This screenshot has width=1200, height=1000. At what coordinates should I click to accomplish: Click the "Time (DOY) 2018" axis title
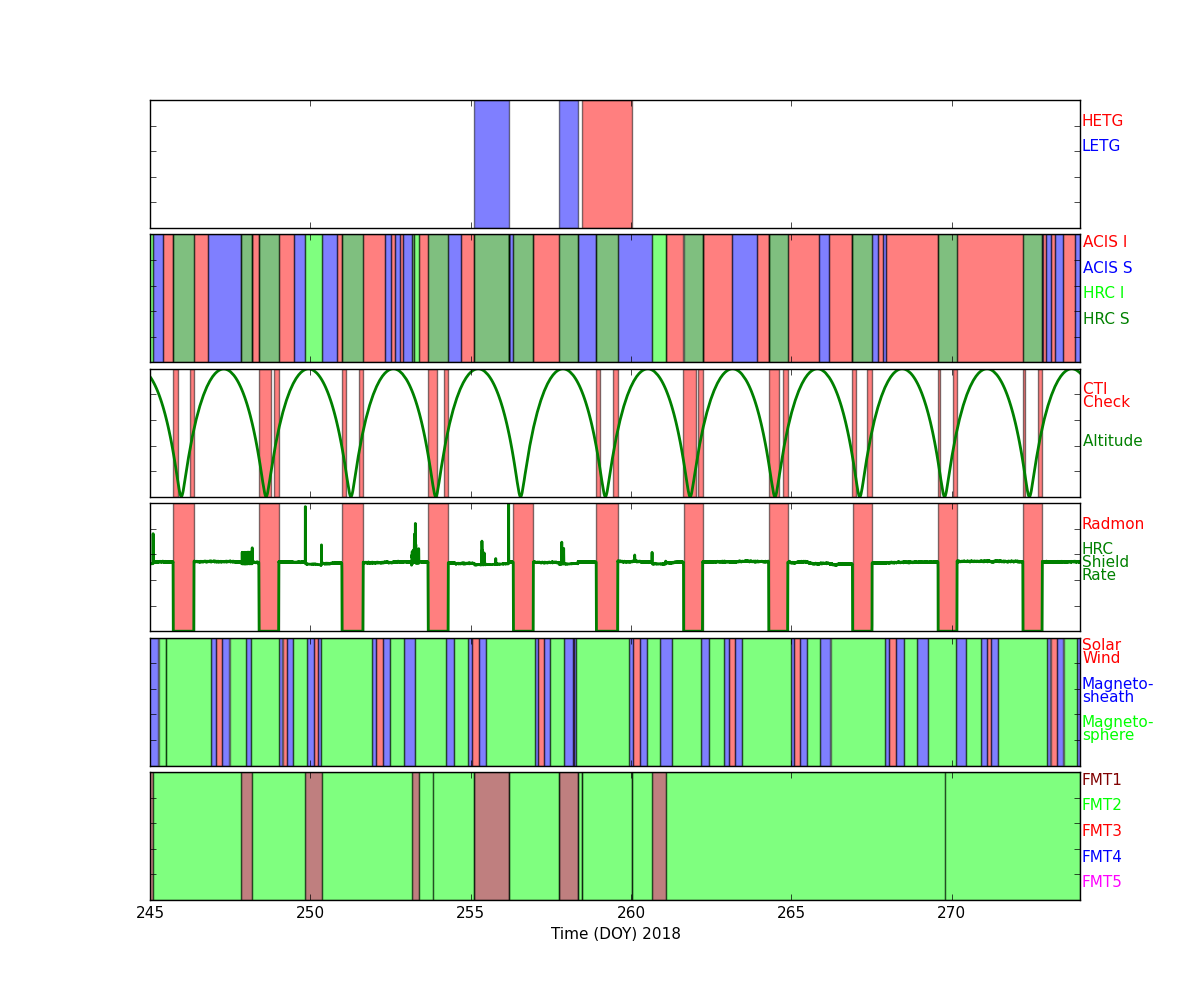(615, 934)
